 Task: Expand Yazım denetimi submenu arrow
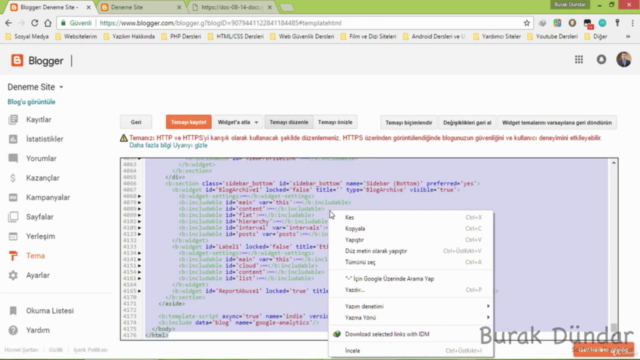pyautogui.click(x=488, y=306)
